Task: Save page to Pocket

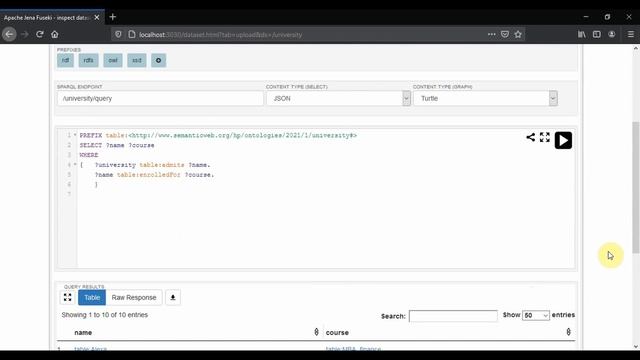Action: [505, 34]
